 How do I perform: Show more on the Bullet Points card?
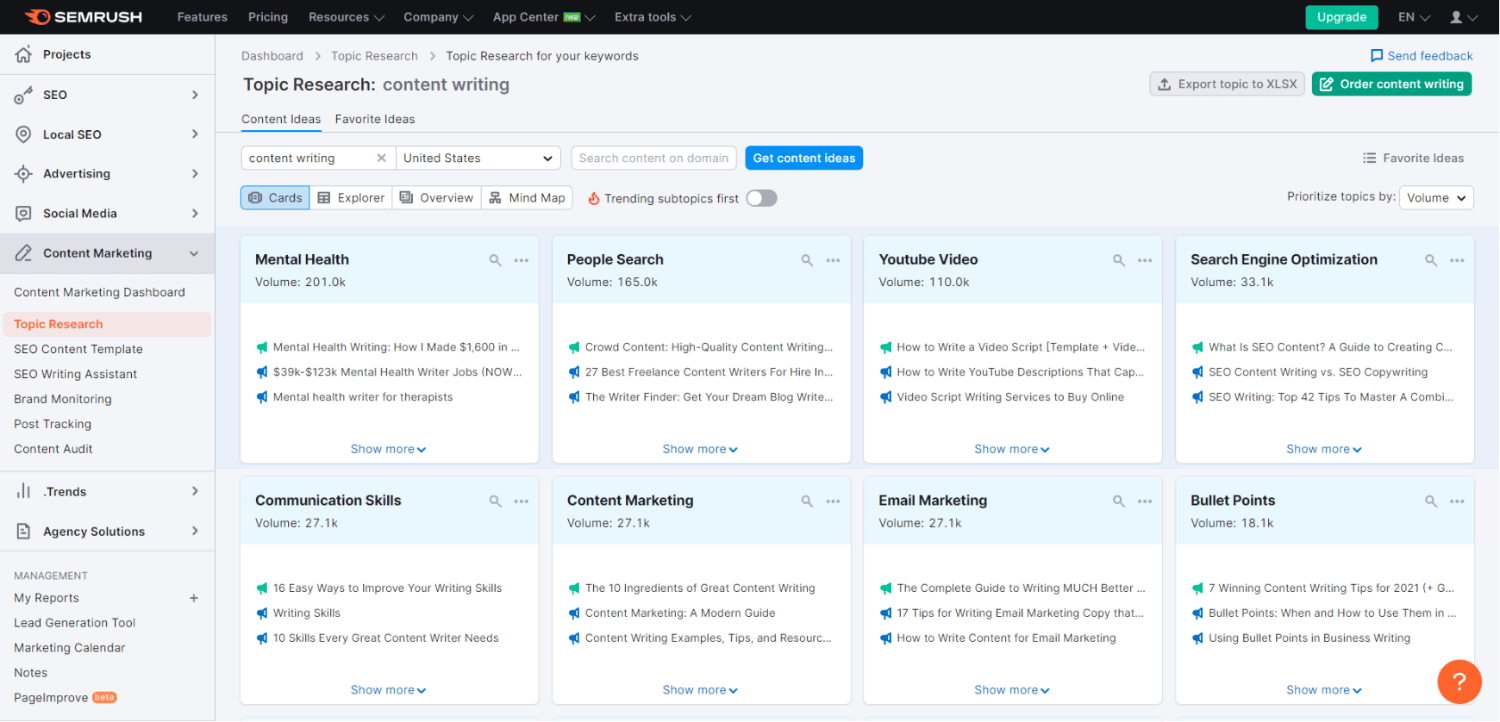coord(1324,690)
